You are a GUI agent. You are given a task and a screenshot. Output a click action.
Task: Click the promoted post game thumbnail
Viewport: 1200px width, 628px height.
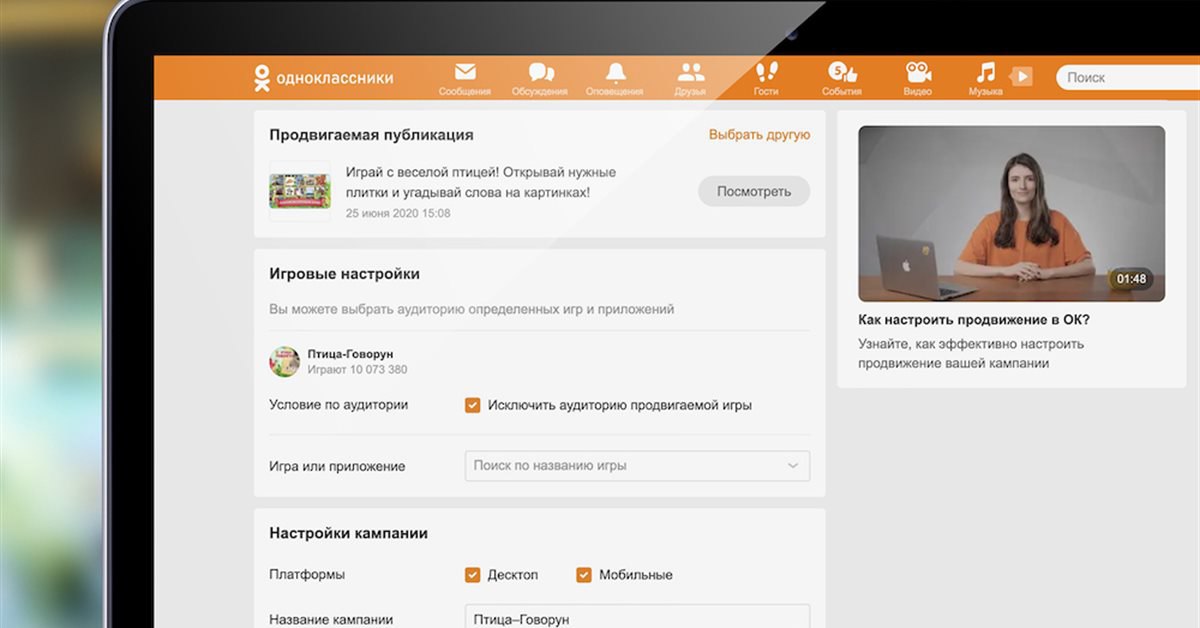[300, 191]
